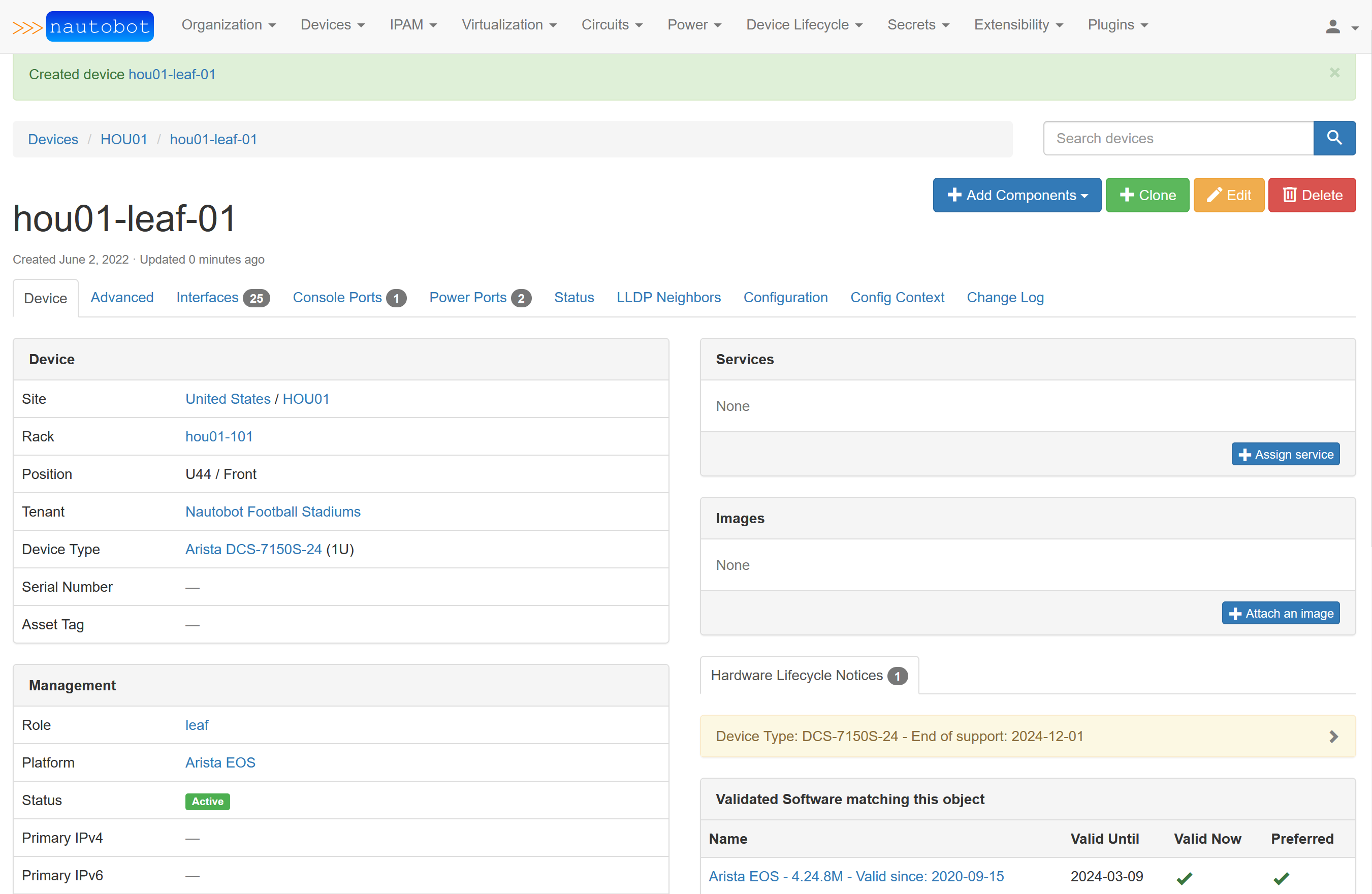Click the magnifier search button
Viewport: 1372px width, 894px height.
pyautogui.click(x=1334, y=138)
